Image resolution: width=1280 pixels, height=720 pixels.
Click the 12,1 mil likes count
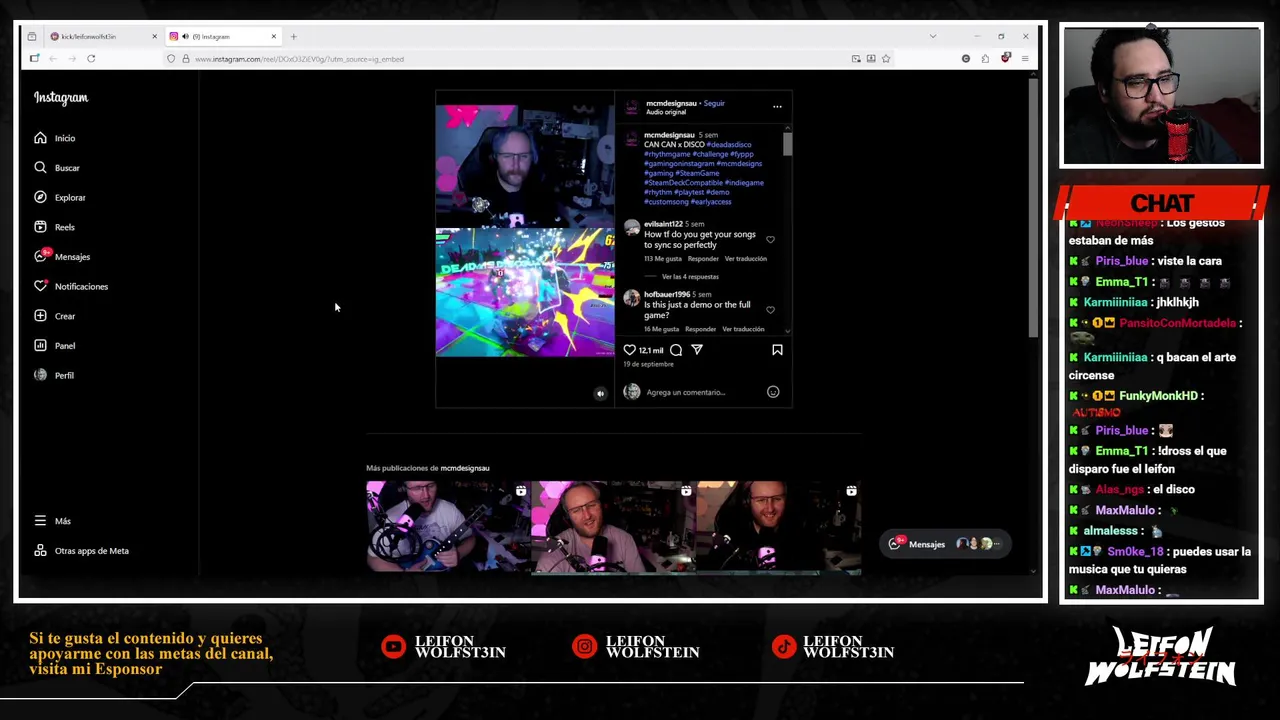coord(651,351)
